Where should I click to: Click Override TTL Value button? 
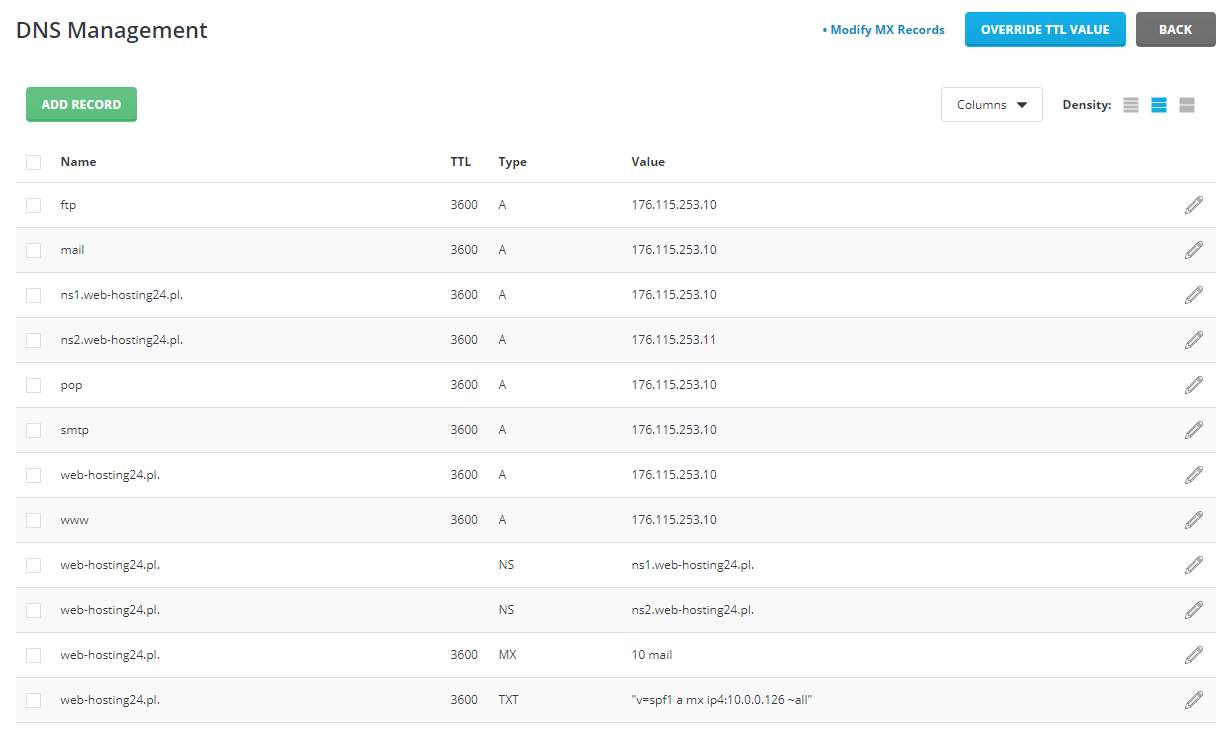[1044, 30]
